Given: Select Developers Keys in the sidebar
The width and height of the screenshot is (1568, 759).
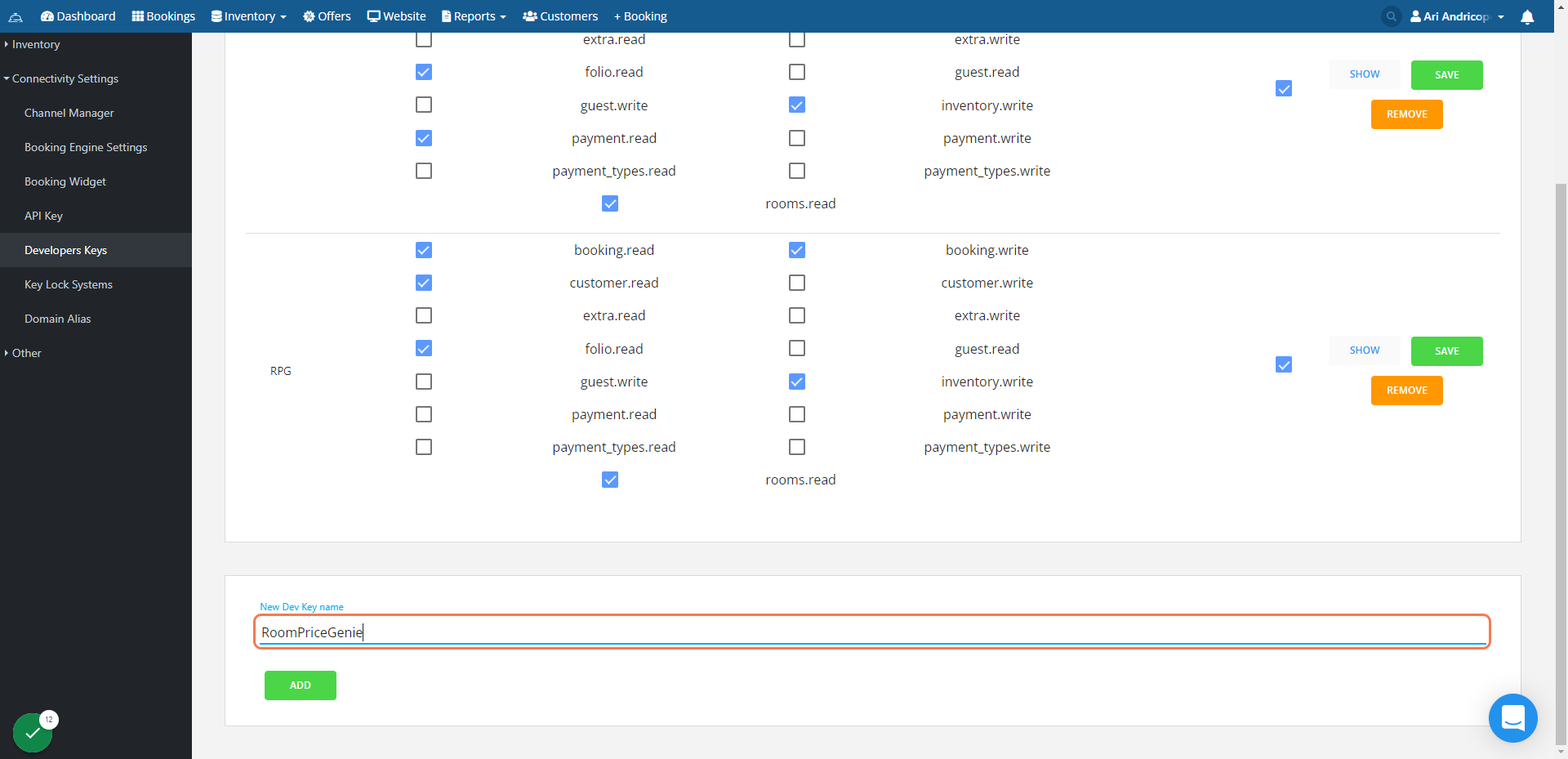Looking at the screenshot, I should (96, 250).
